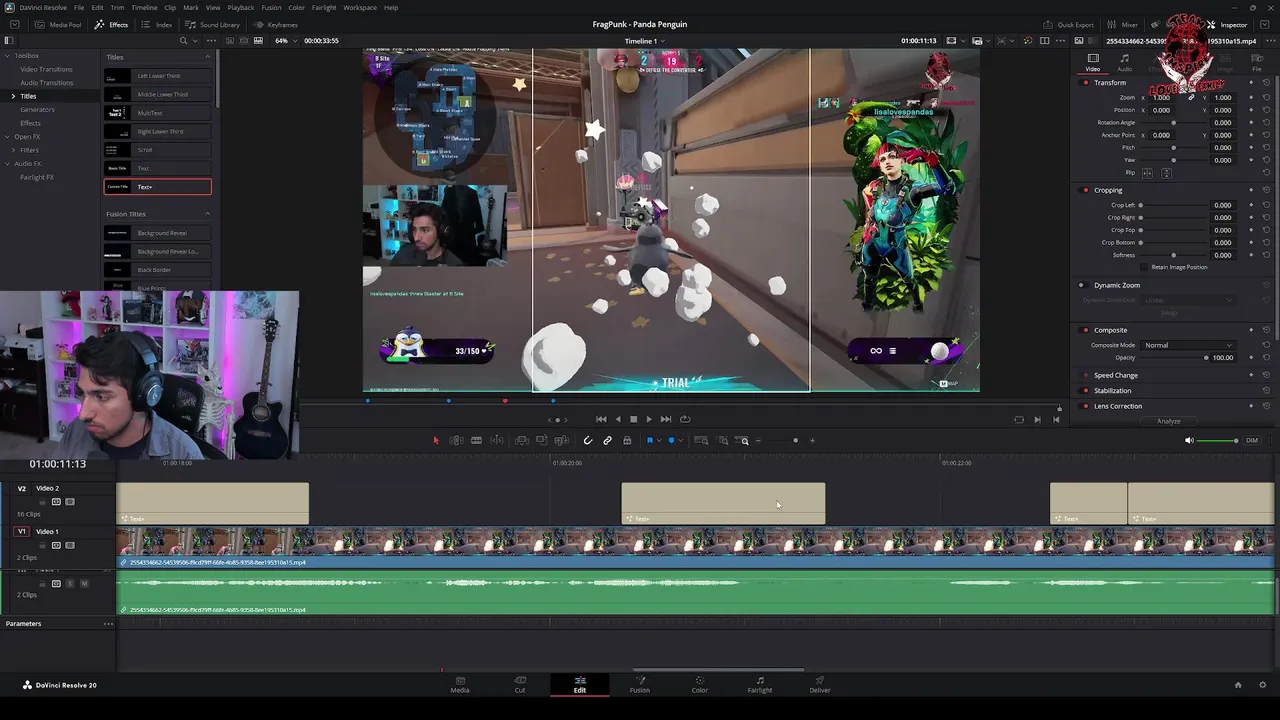Add keyframe for Opacity
Screen dimensions: 1280x720
tap(1251, 357)
